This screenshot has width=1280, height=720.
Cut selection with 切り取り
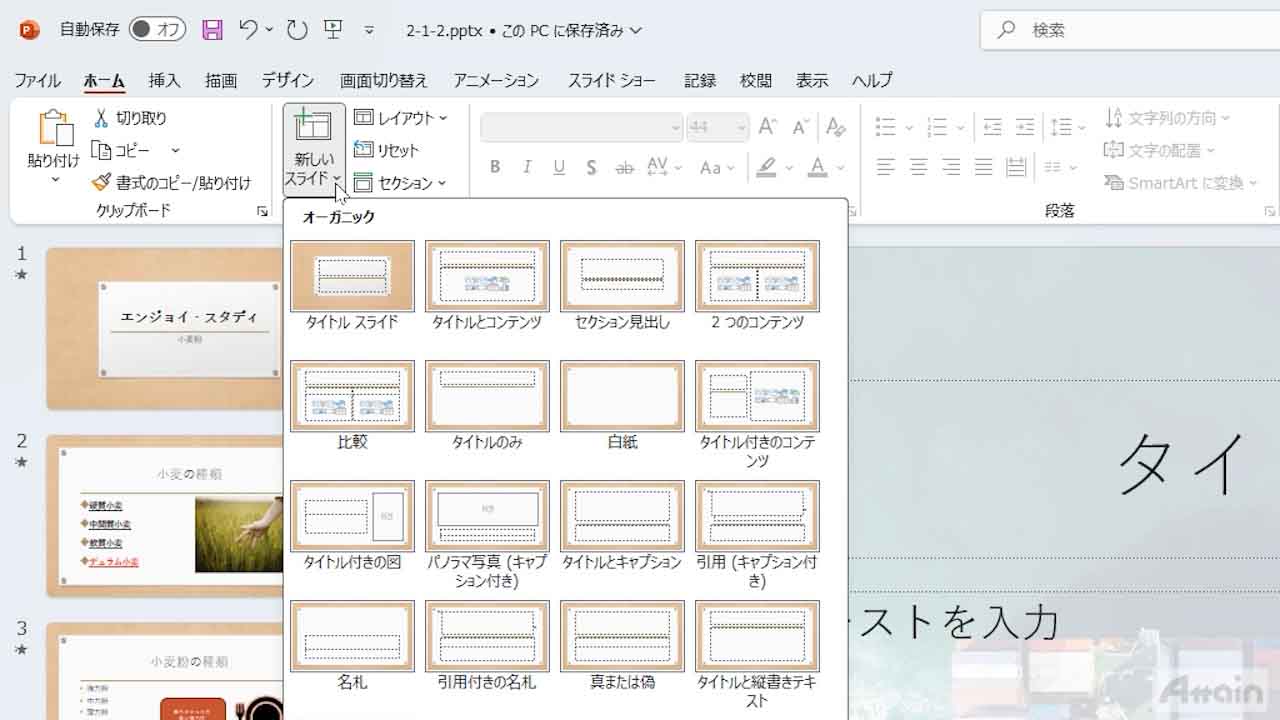tap(130, 118)
